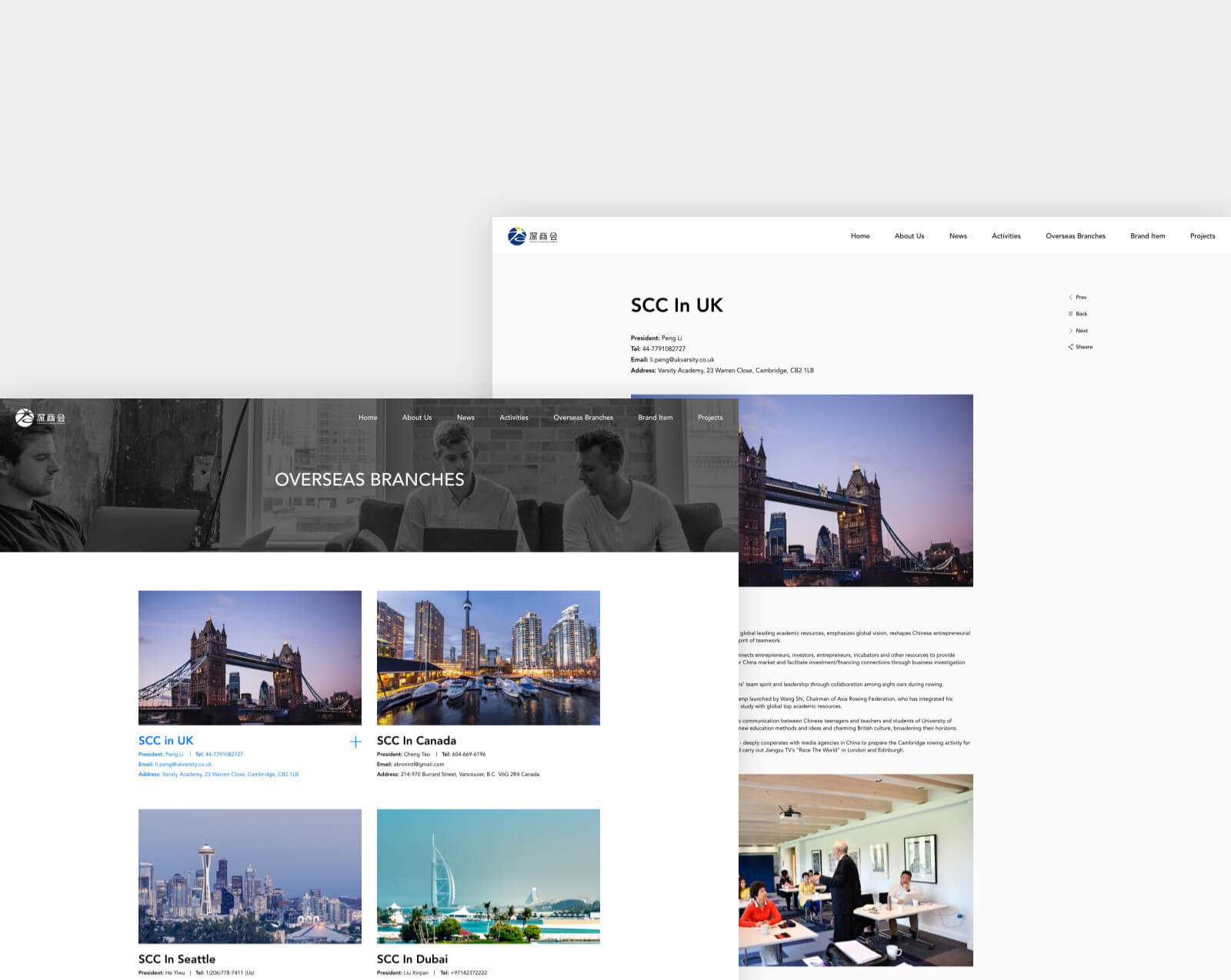Click the Dubai Burj Al Arab thumbnail

(x=488, y=876)
